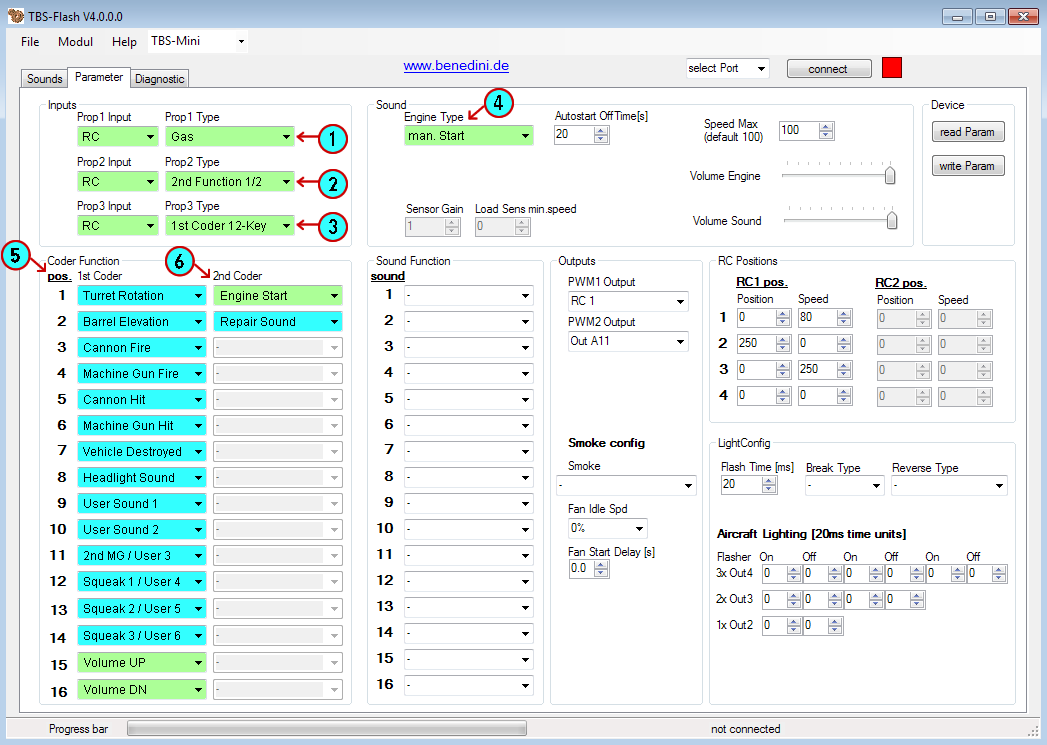
Task: Increase the Speed Max spinner value
Action: coord(826,126)
